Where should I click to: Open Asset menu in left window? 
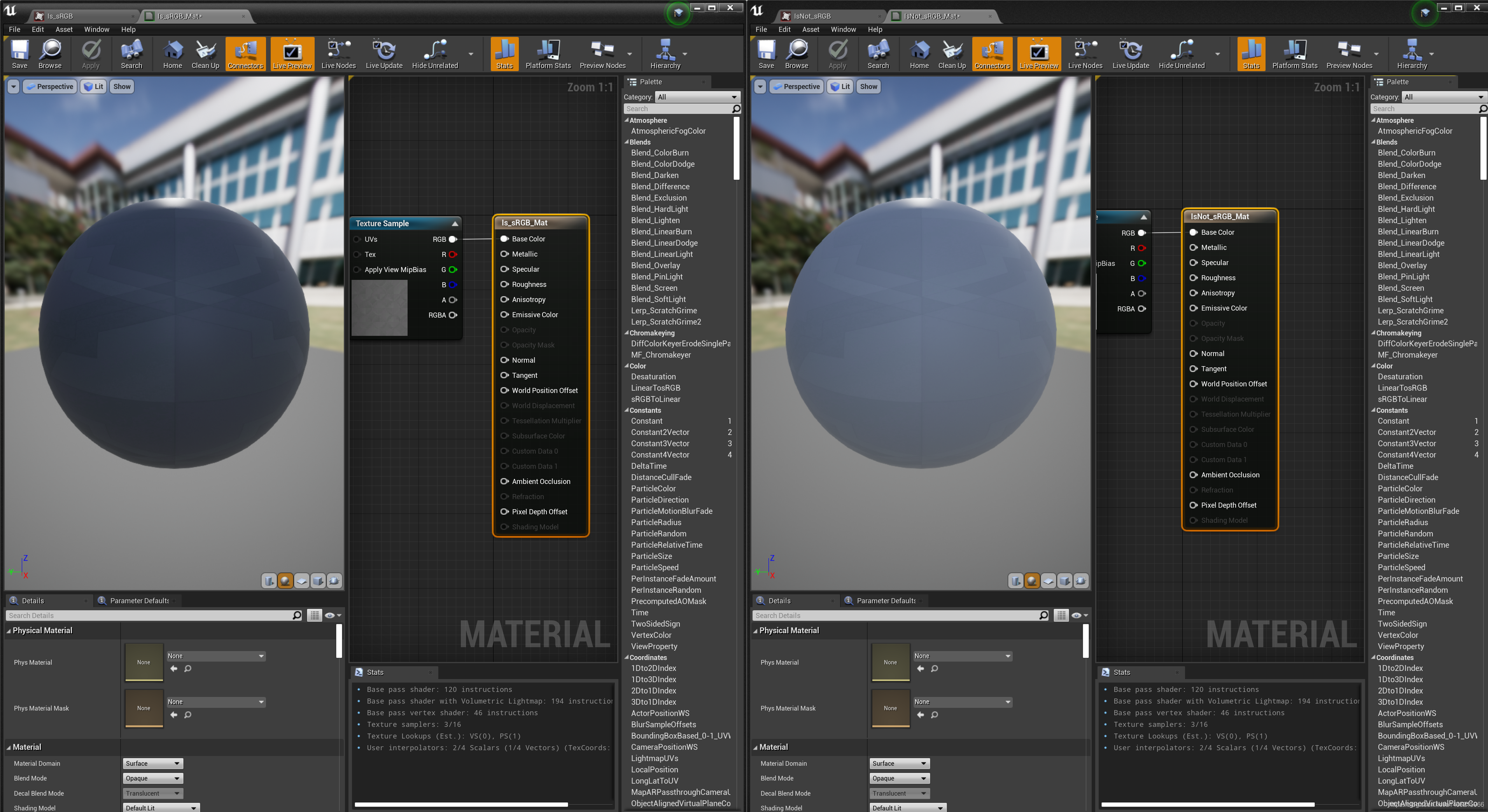tap(63, 30)
